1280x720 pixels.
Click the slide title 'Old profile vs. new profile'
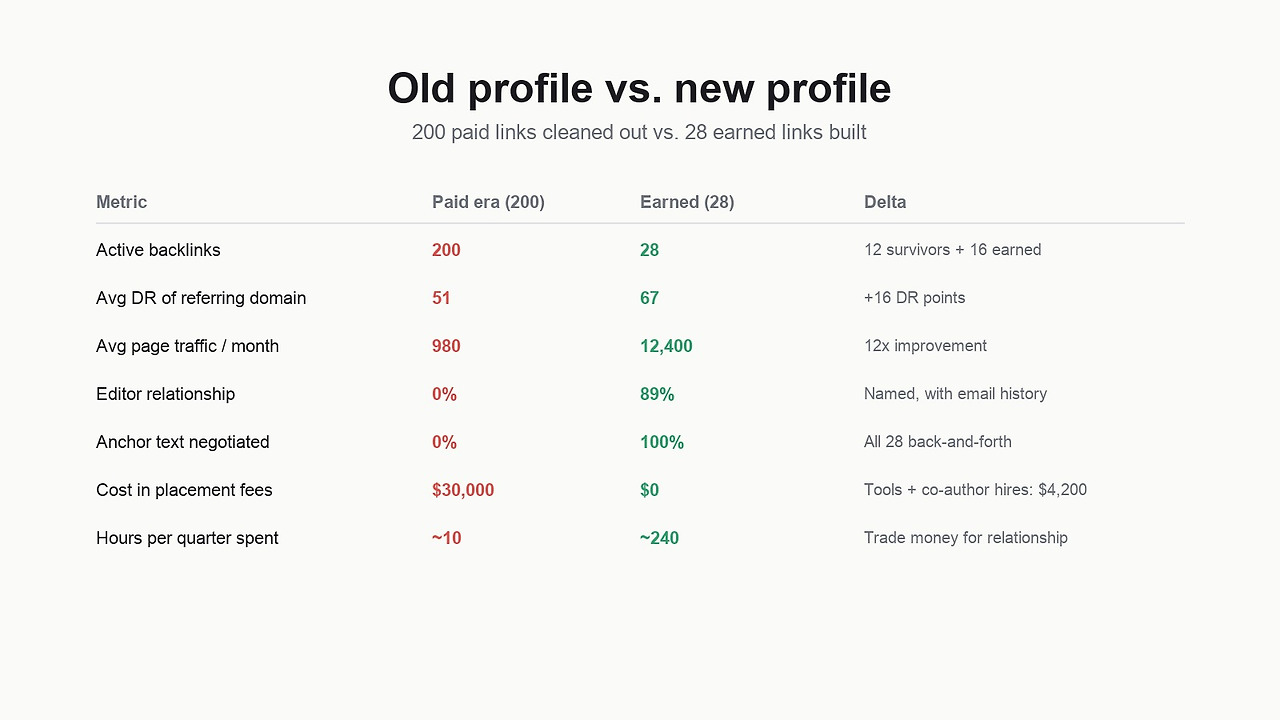(x=639, y=88)
